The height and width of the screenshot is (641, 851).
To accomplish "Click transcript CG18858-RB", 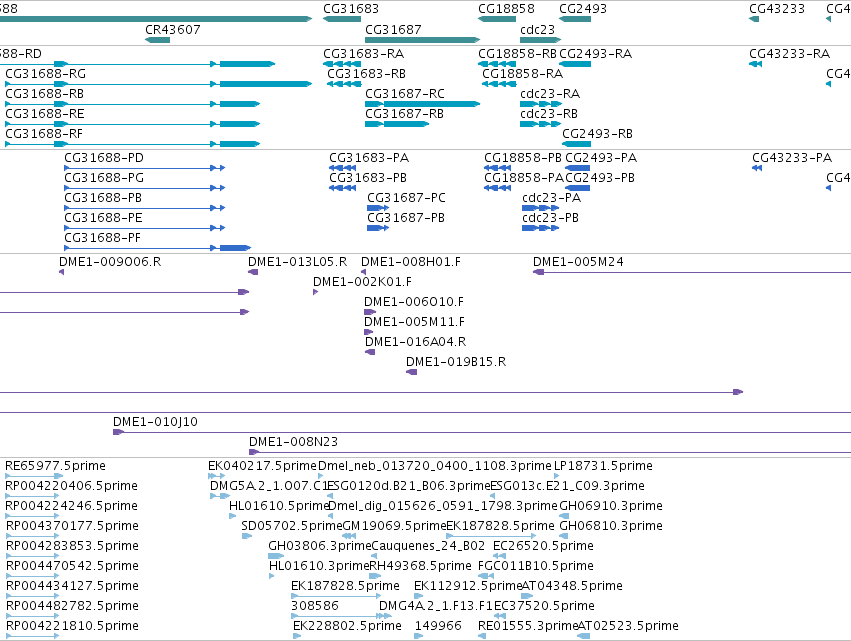I will [517, 54].
